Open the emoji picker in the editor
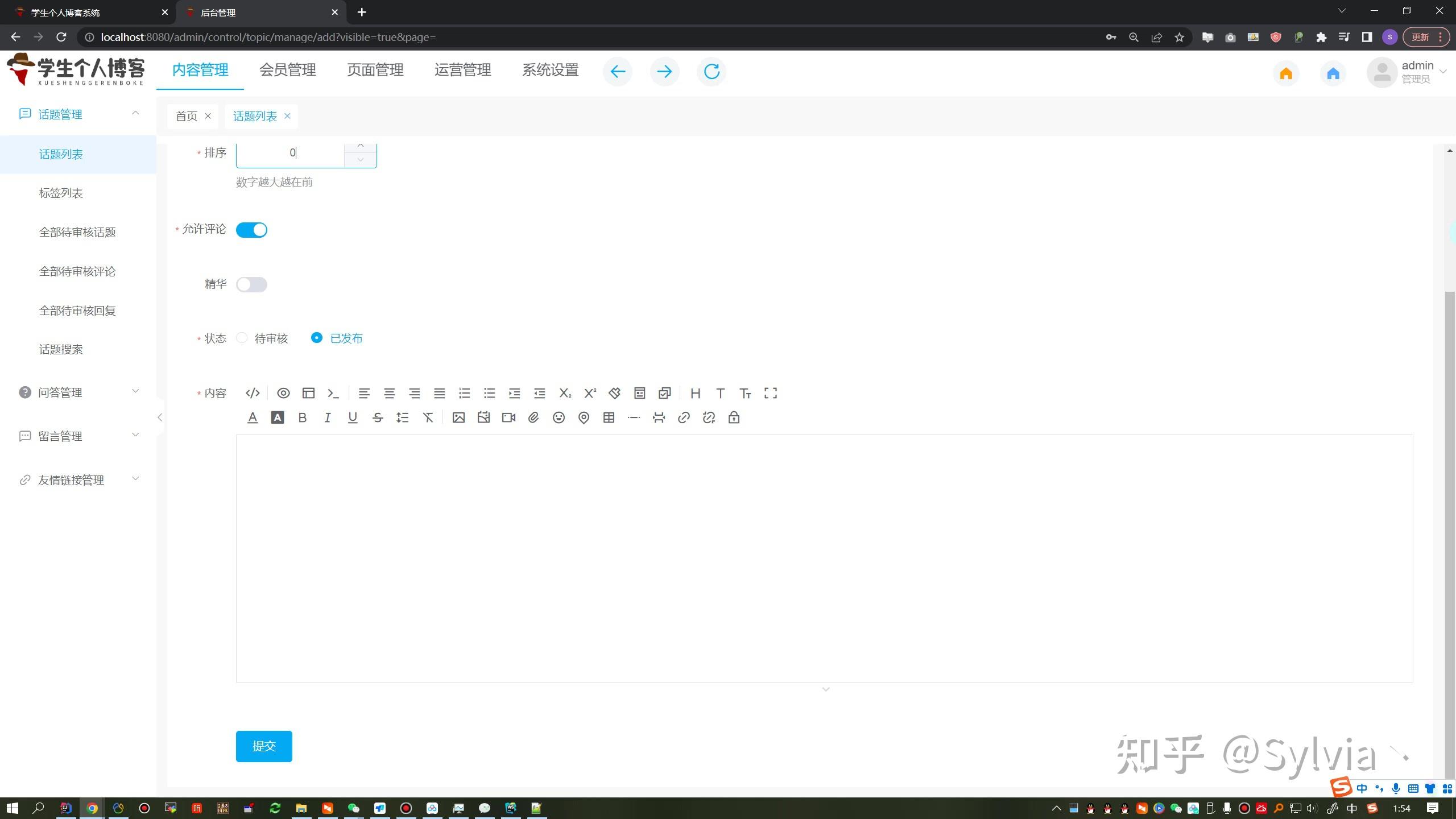 pos(559,418)
